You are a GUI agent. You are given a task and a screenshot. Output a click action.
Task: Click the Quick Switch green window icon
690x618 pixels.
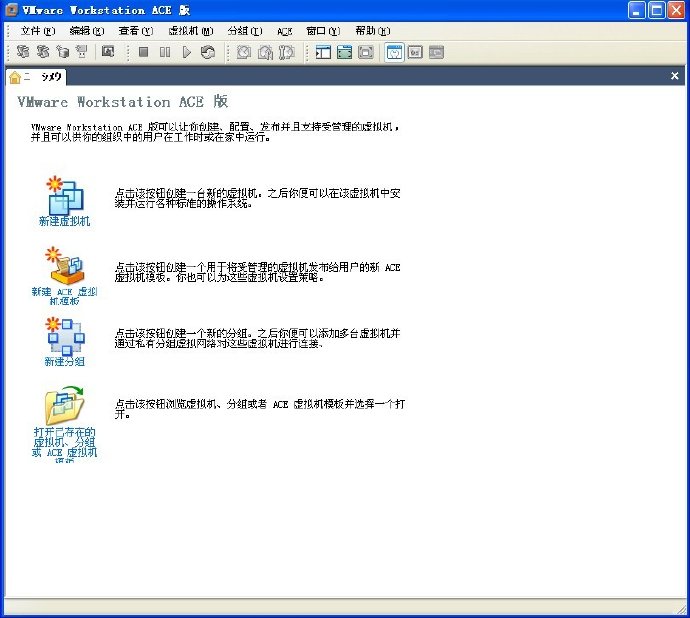[x=345, y=52]
